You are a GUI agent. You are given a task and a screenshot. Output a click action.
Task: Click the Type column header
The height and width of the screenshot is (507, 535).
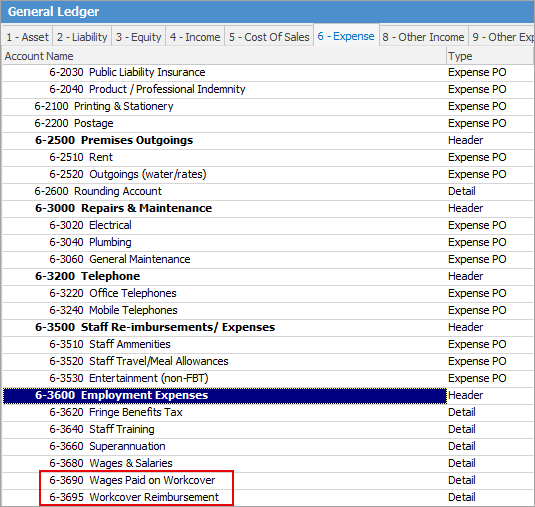490,56
